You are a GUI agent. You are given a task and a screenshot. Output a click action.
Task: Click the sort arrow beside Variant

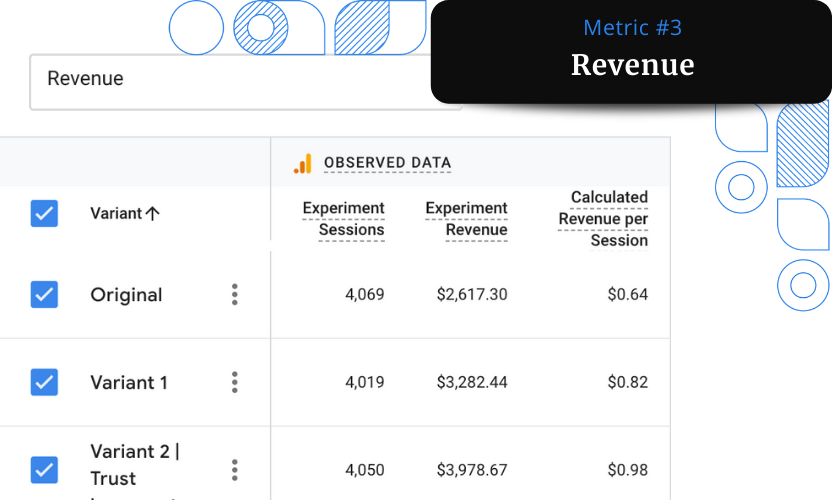(x=153, y=214)
